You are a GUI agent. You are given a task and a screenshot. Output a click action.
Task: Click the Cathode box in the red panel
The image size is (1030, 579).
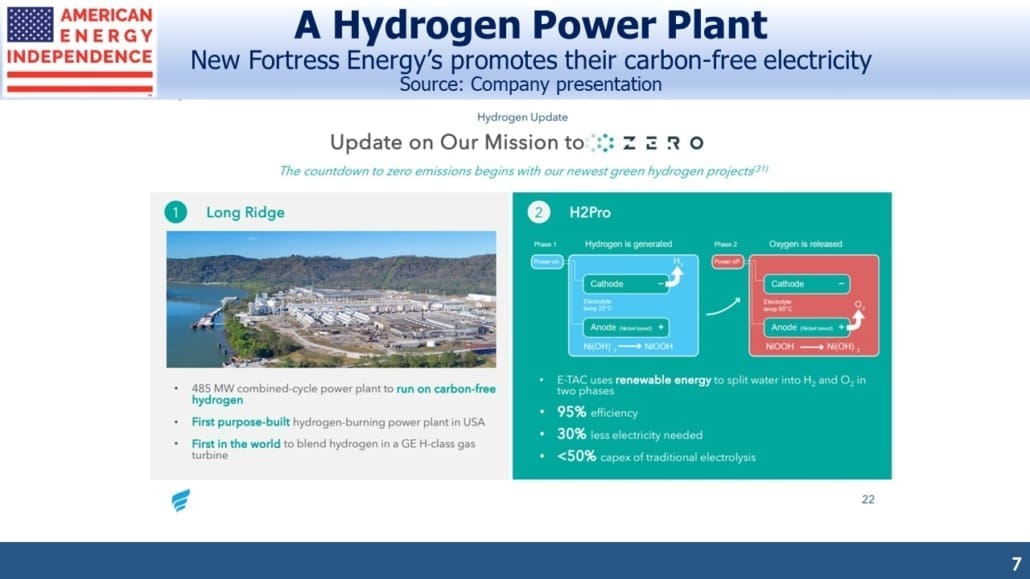(807, 284)
